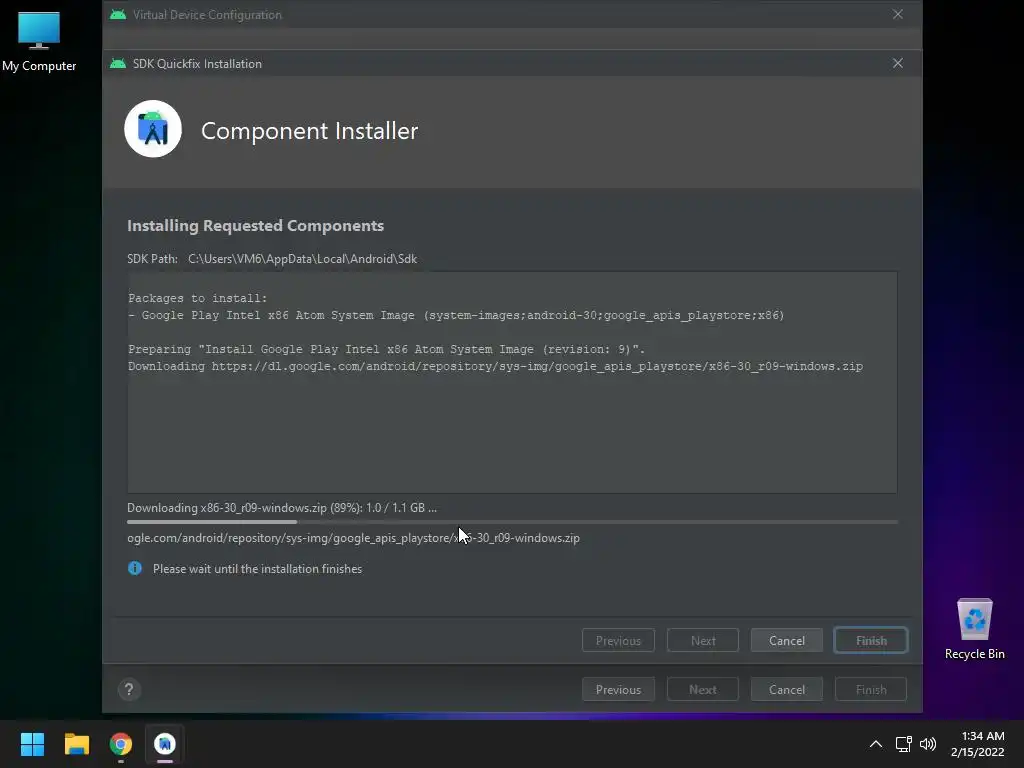1024x768 pixels.
Task: Click Cancel in SDK Quickfix Installation
Action: pyautogui.click(x=786, y=641)
